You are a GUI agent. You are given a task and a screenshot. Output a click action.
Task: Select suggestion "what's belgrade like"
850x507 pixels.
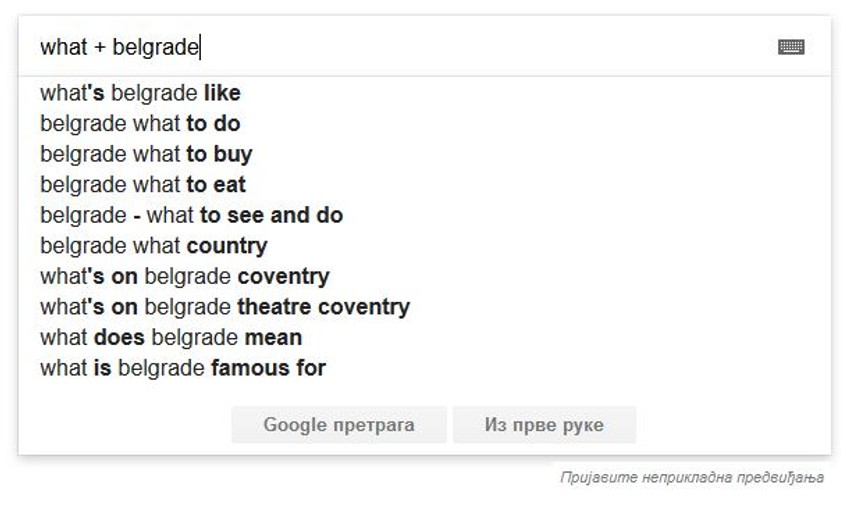[140, 94]
